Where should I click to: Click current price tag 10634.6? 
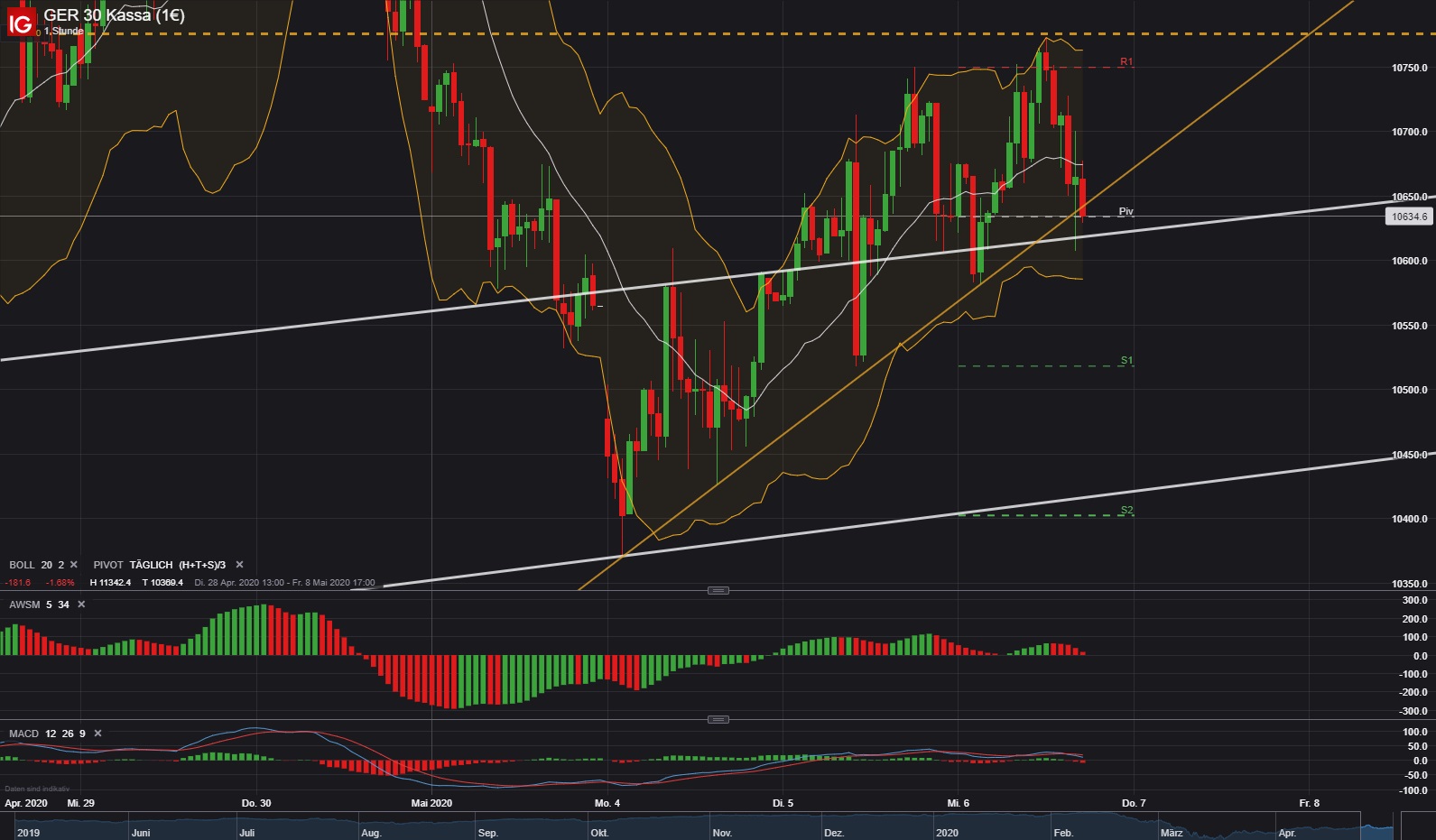point(1409,217)
